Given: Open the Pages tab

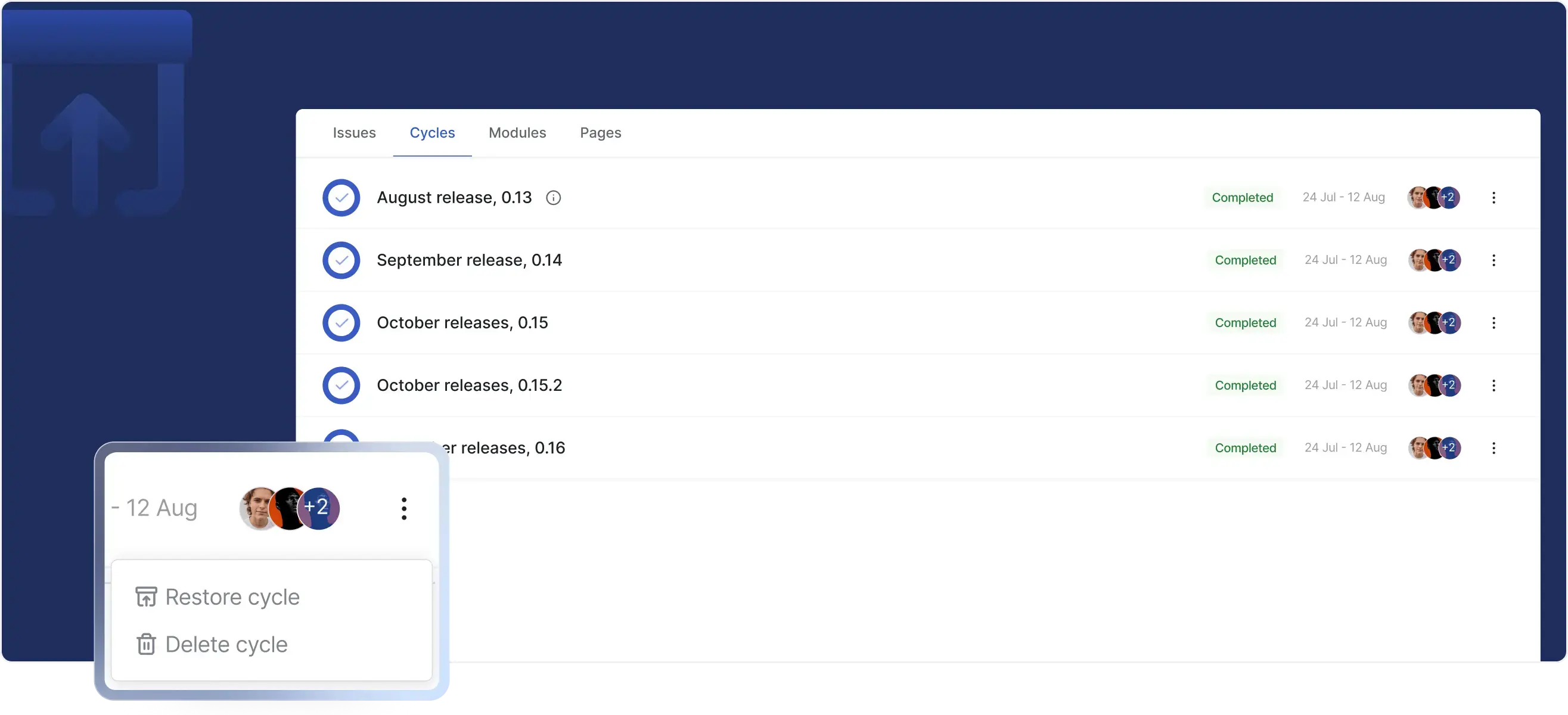Looking at the screenshot, I should (x=600, y=133).
